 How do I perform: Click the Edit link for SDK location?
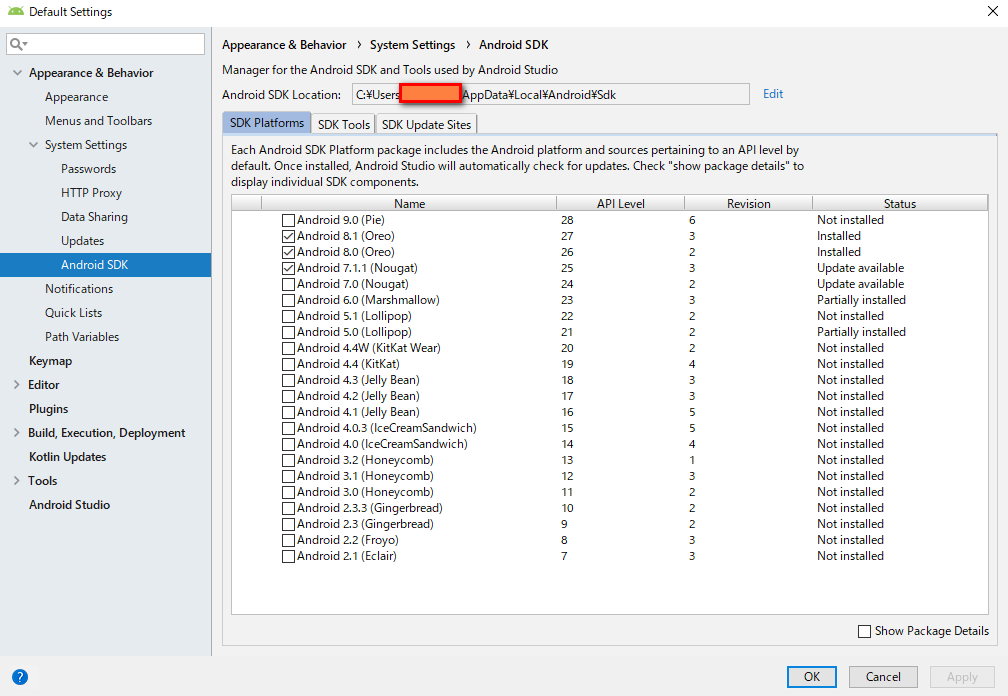coord(773,94)
